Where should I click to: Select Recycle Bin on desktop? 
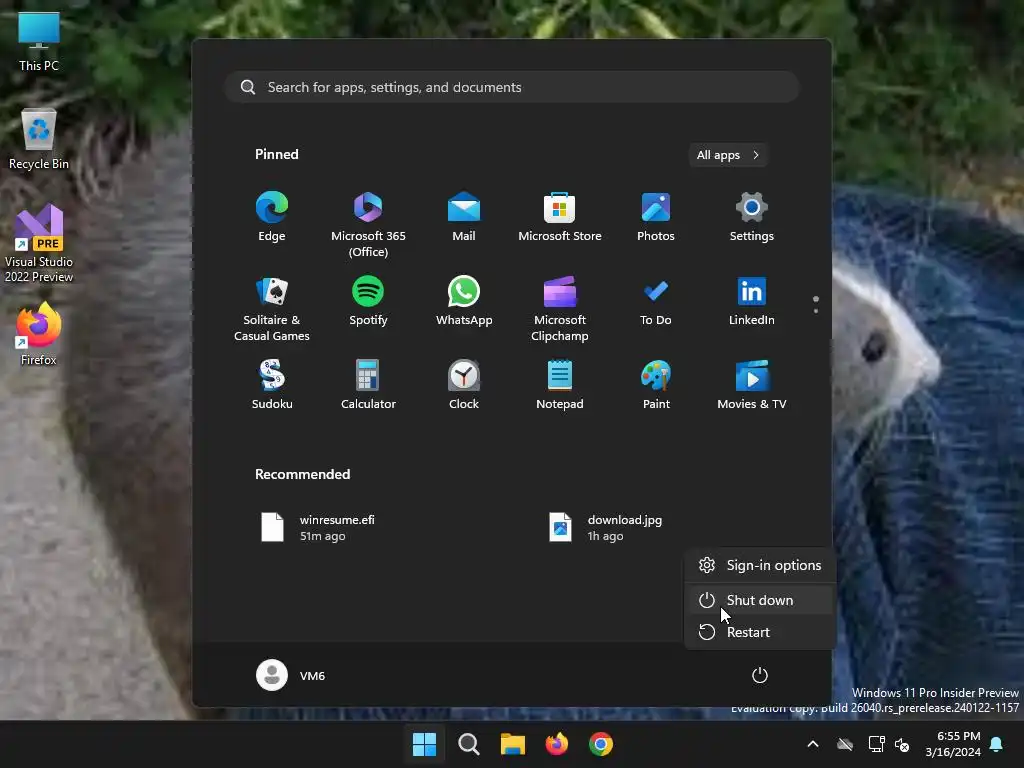[39, 140]
